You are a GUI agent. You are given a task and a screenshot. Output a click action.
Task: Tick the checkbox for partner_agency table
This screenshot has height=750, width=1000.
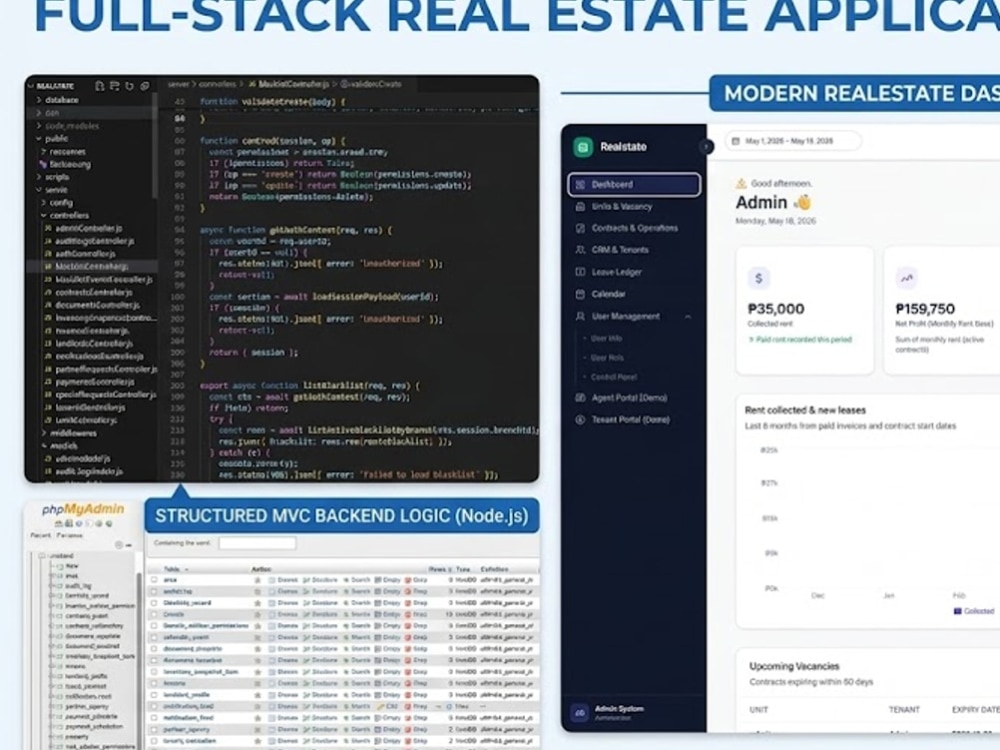(x=154, y=730)
